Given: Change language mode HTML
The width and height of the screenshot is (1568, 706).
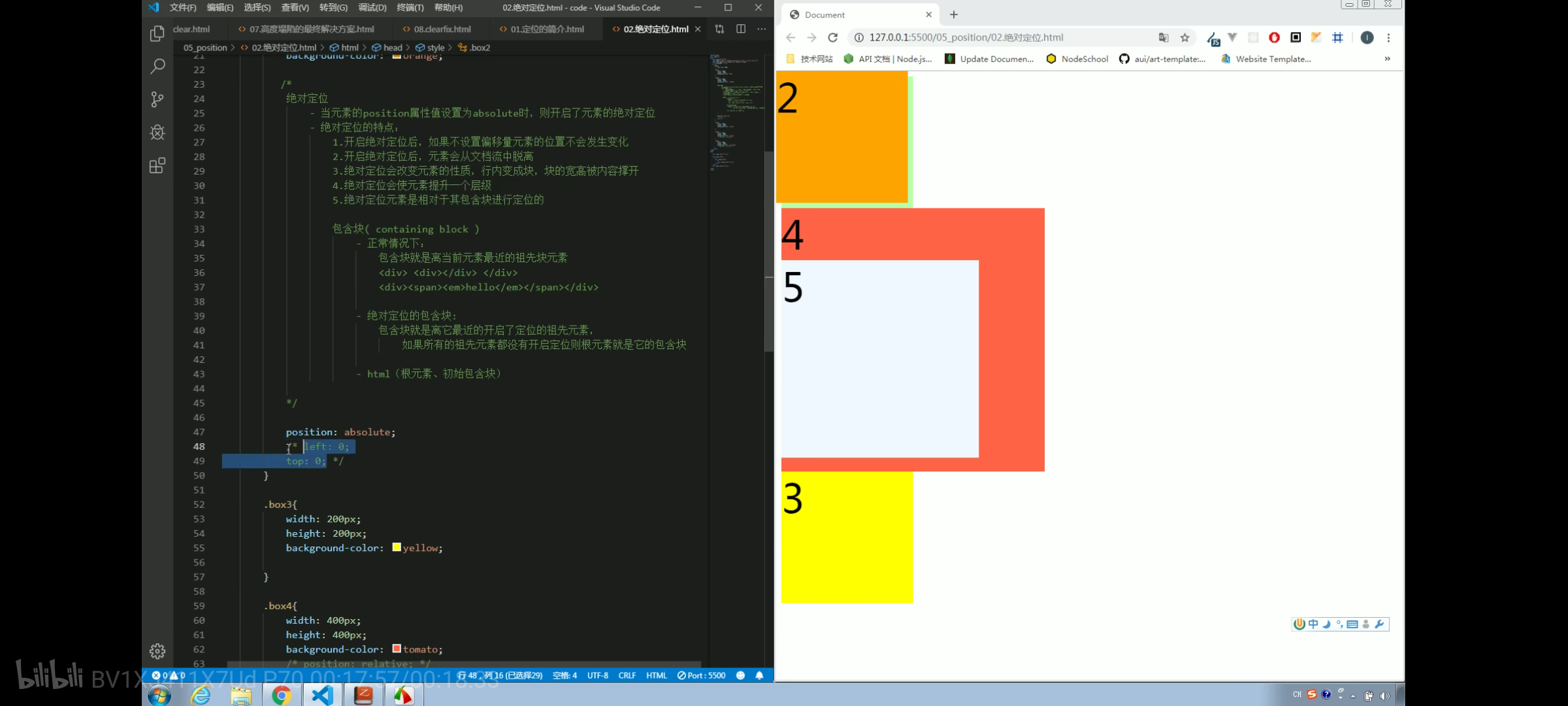Looking at the screenshot, I should tap(657, 675).
